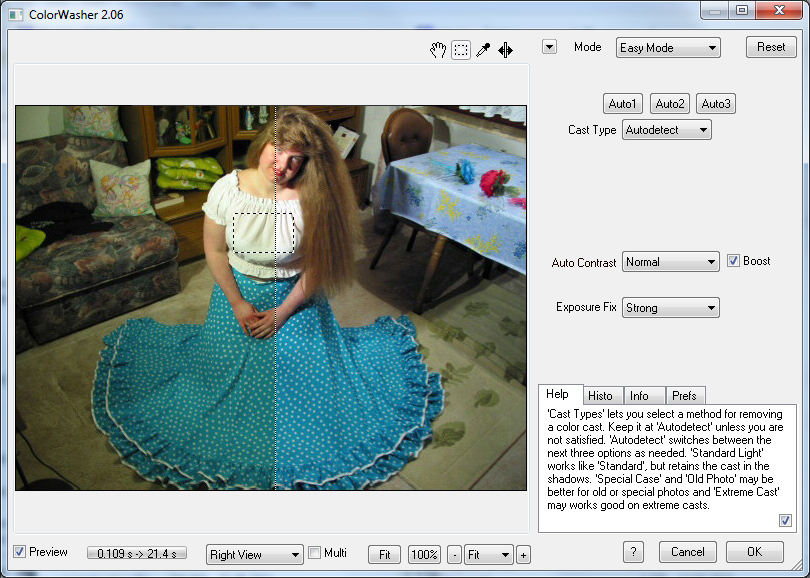Switch to the Histo tab
This screenshot has height=578, width=810.
tap(600, 396)
